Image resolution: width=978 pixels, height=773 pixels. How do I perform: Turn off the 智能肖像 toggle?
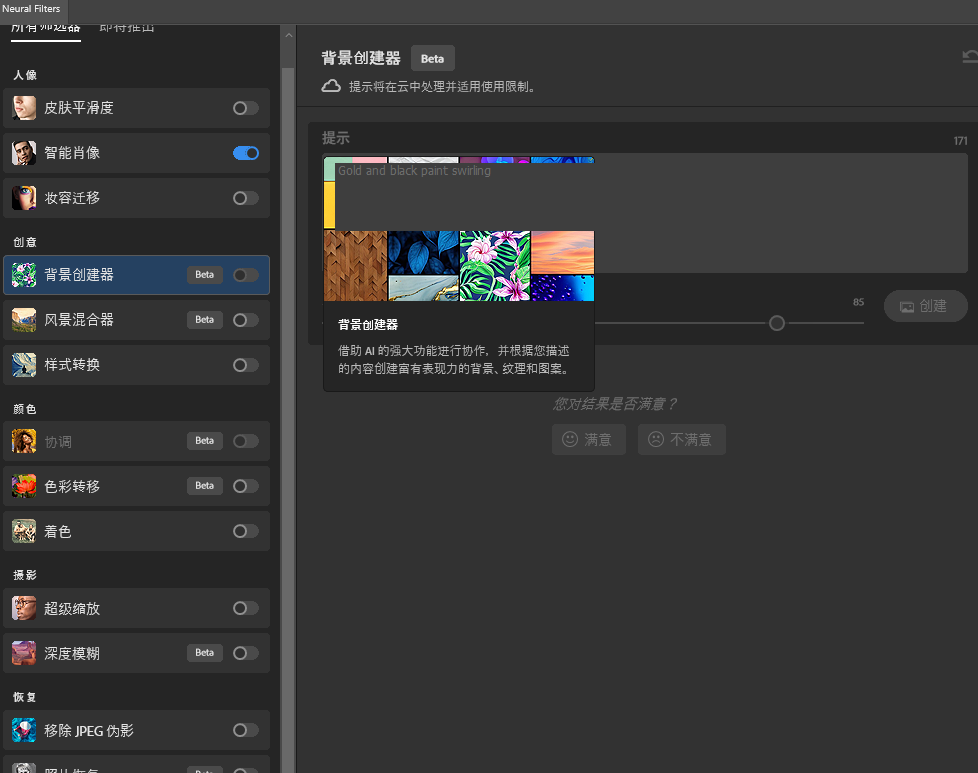(246, 153)
